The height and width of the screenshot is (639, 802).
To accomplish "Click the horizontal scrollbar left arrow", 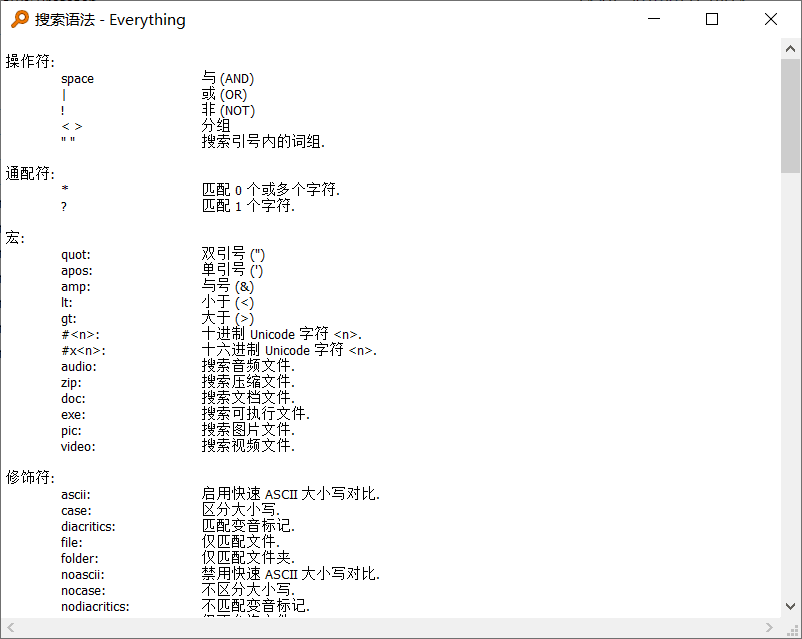I will [x=11, y=627].
